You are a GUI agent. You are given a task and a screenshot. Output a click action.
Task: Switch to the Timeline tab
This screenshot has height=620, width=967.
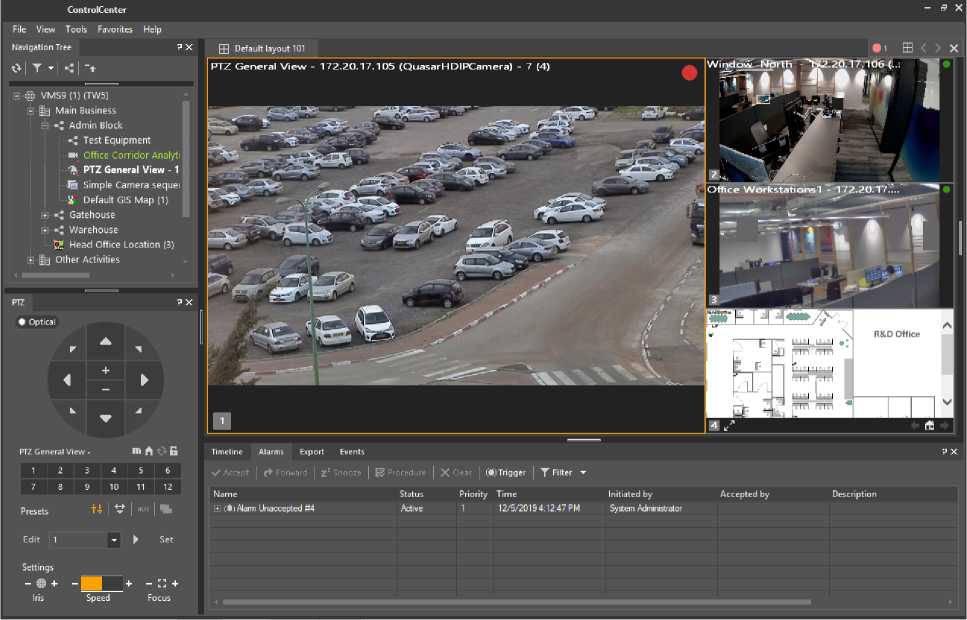click(227, 452)
